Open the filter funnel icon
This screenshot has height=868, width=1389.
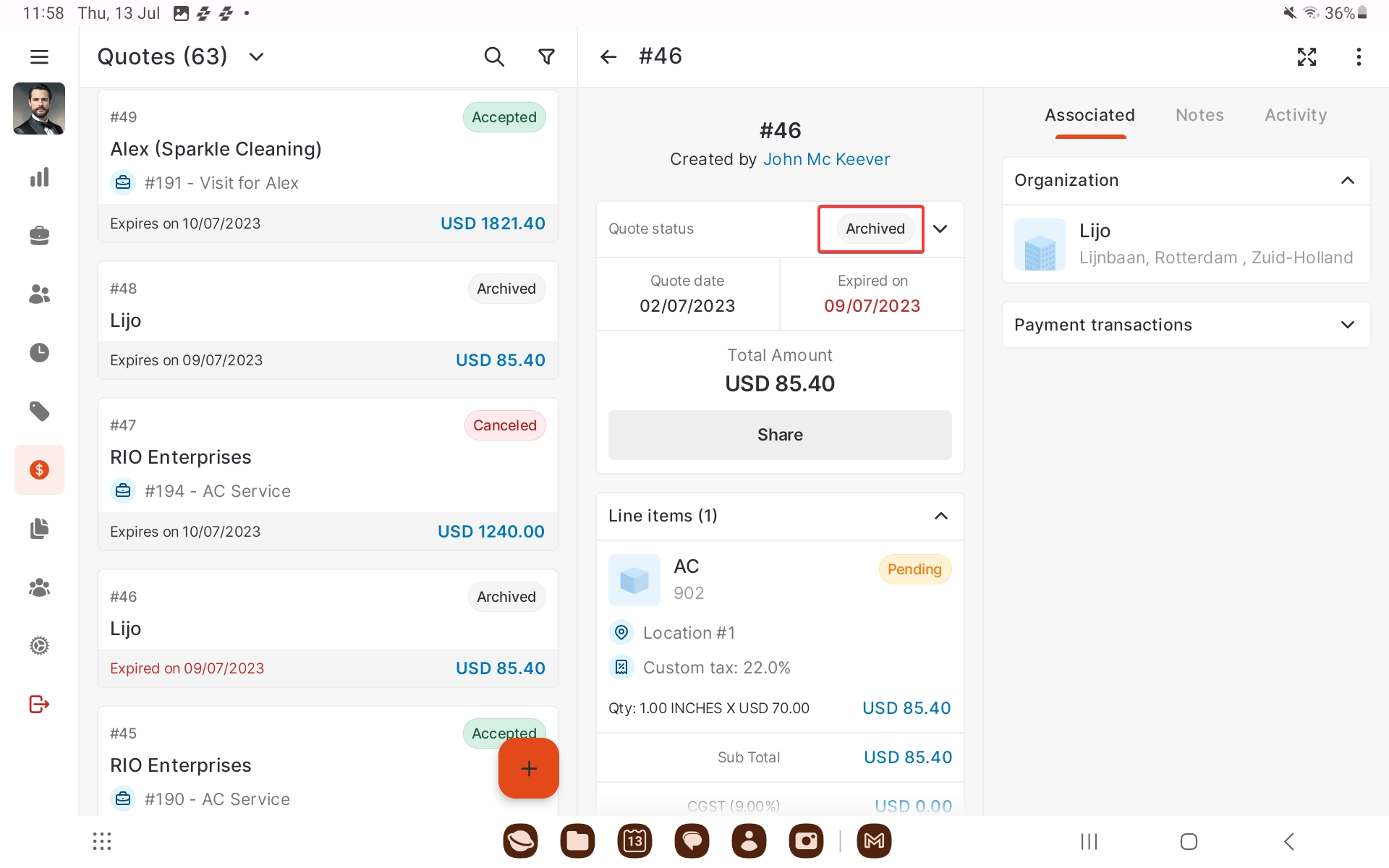pyautogui.click(x=547, y=56)
